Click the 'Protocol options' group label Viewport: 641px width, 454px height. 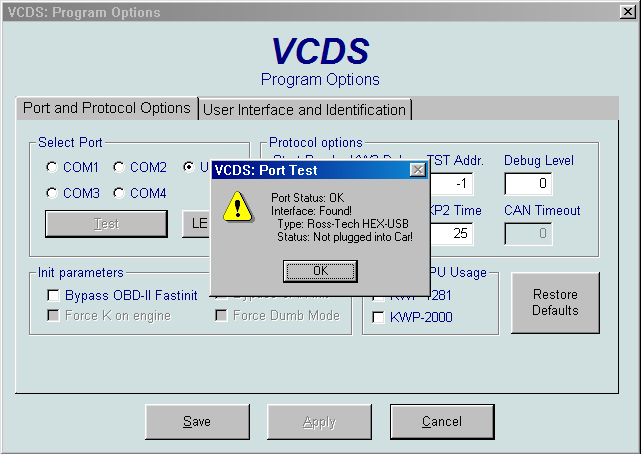[316, 142]
